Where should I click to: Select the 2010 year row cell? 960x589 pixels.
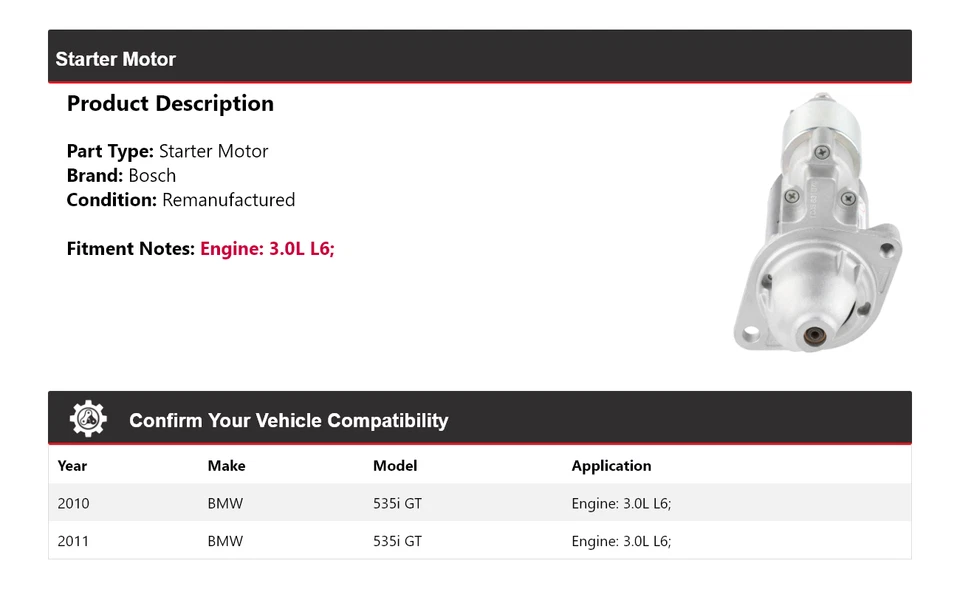pyautogui.click(x=73, y=504)
